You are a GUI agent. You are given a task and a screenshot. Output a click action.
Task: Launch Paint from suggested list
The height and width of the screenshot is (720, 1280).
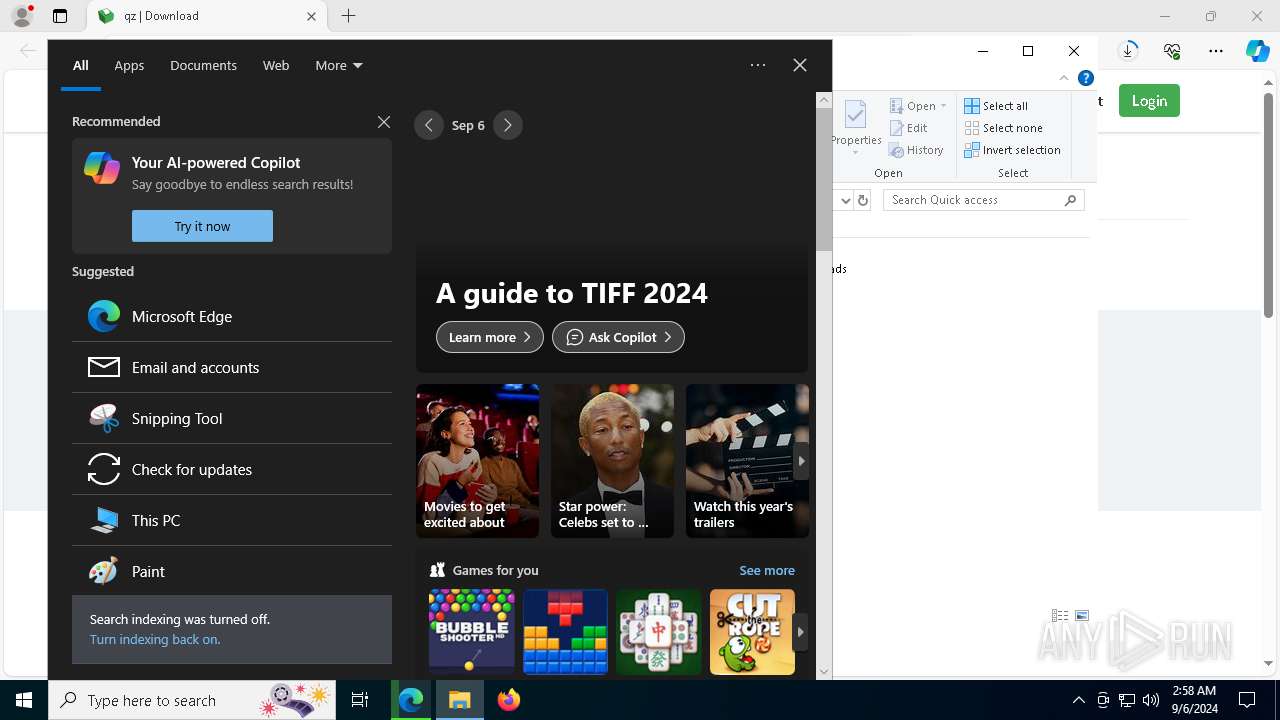[232, 571]
